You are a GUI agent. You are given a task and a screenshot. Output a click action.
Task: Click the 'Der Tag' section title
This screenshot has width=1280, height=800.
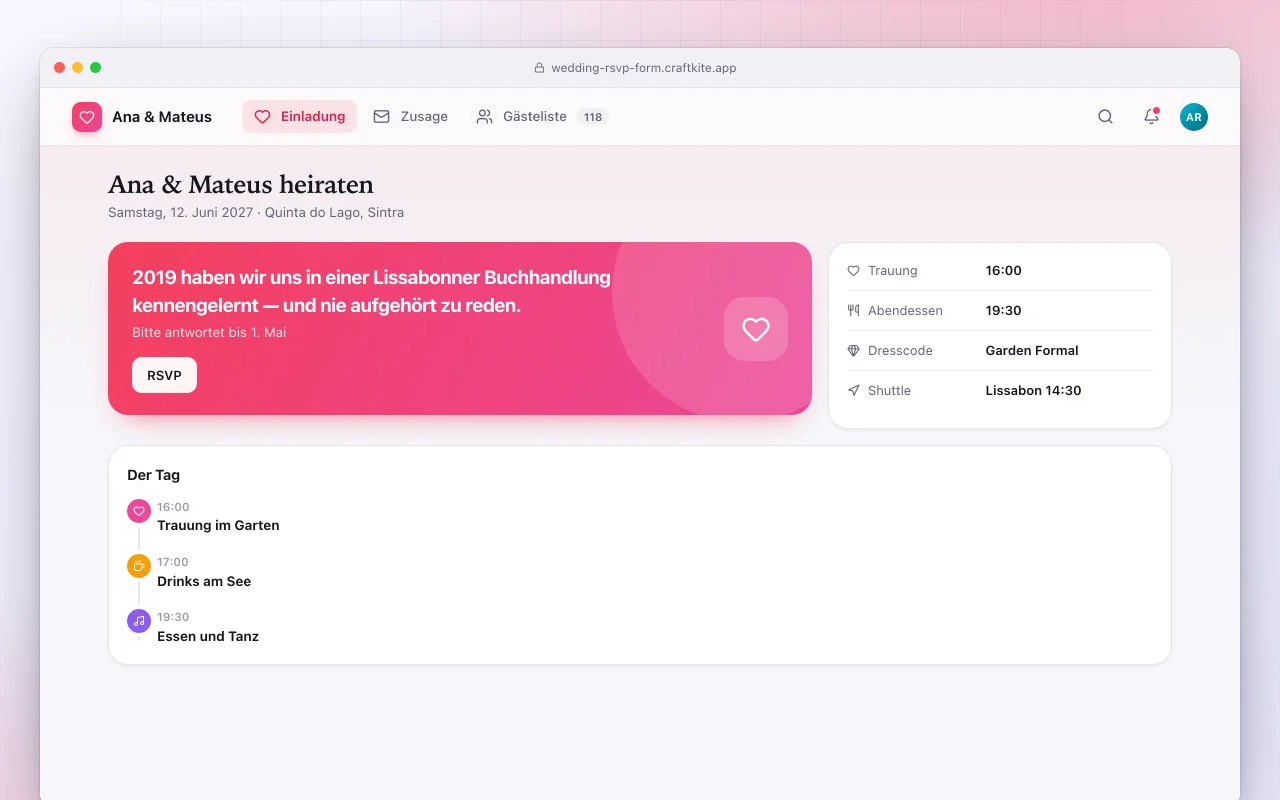pos(153,475)
